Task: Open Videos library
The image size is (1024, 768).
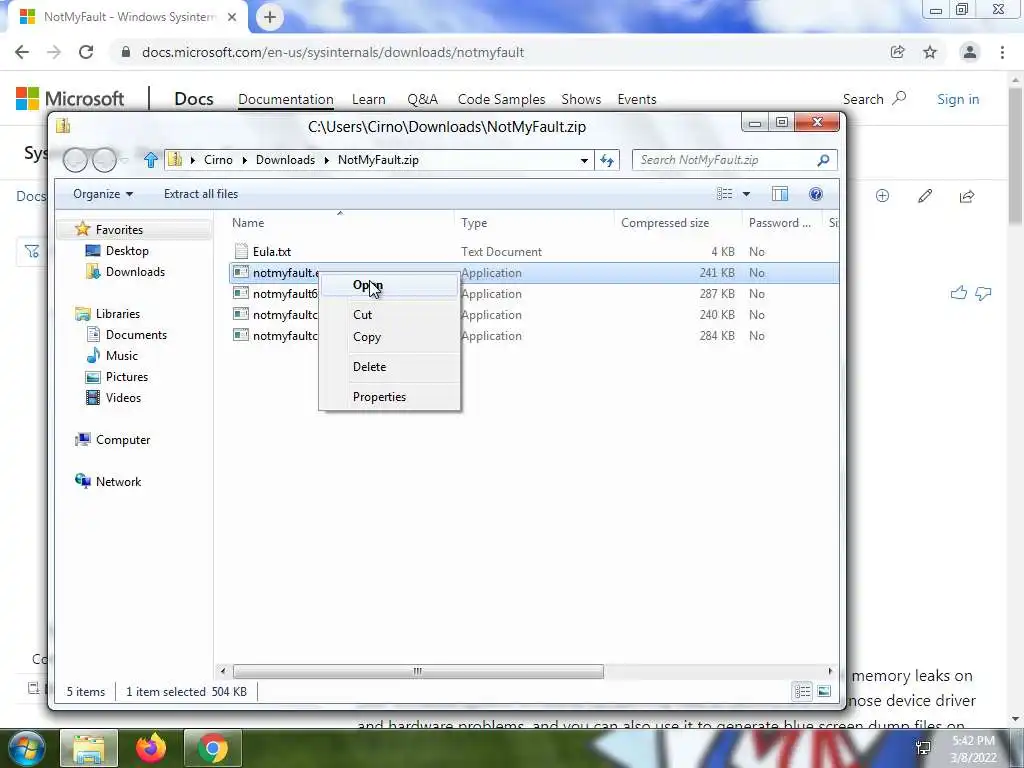Action: click(123, 398)
